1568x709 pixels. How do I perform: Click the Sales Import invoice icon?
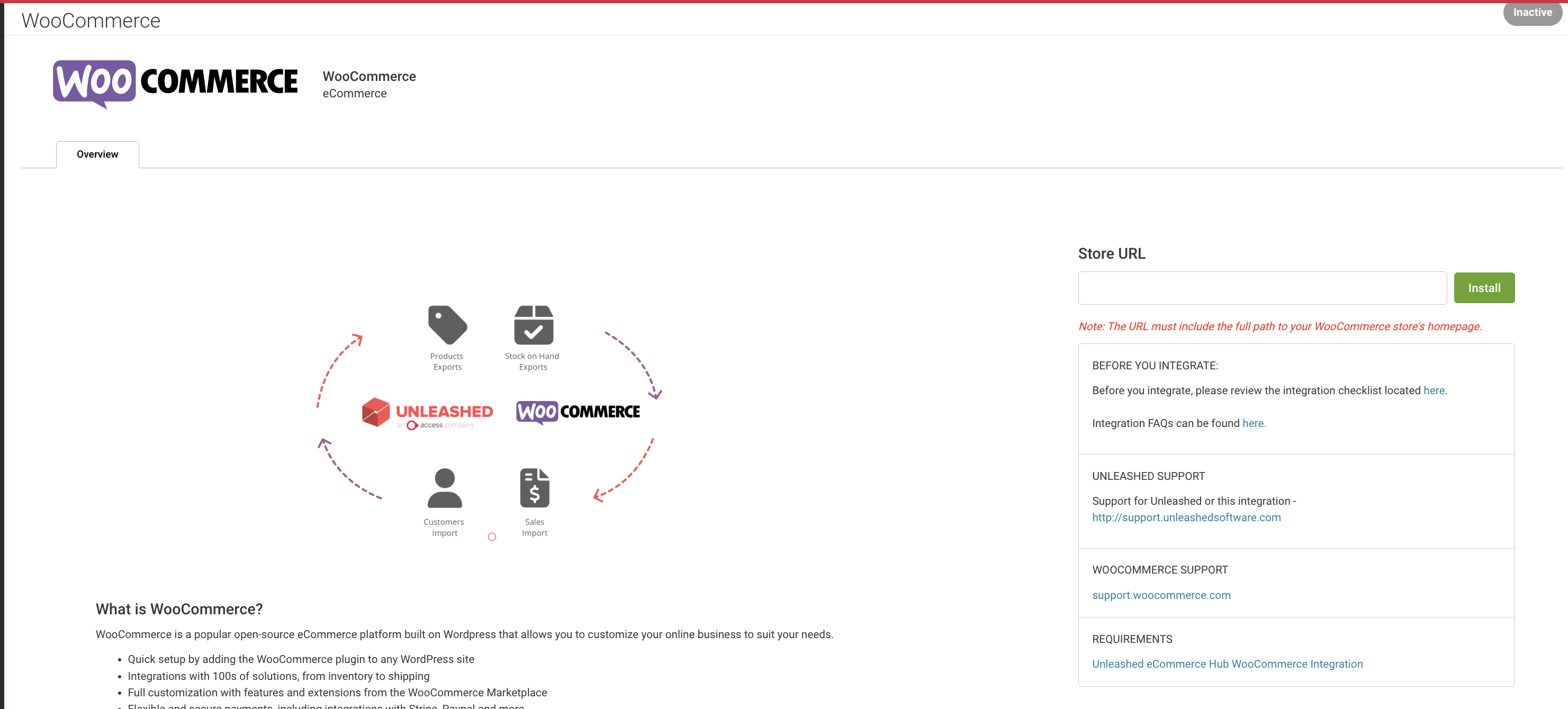click(x=535, y=487)
